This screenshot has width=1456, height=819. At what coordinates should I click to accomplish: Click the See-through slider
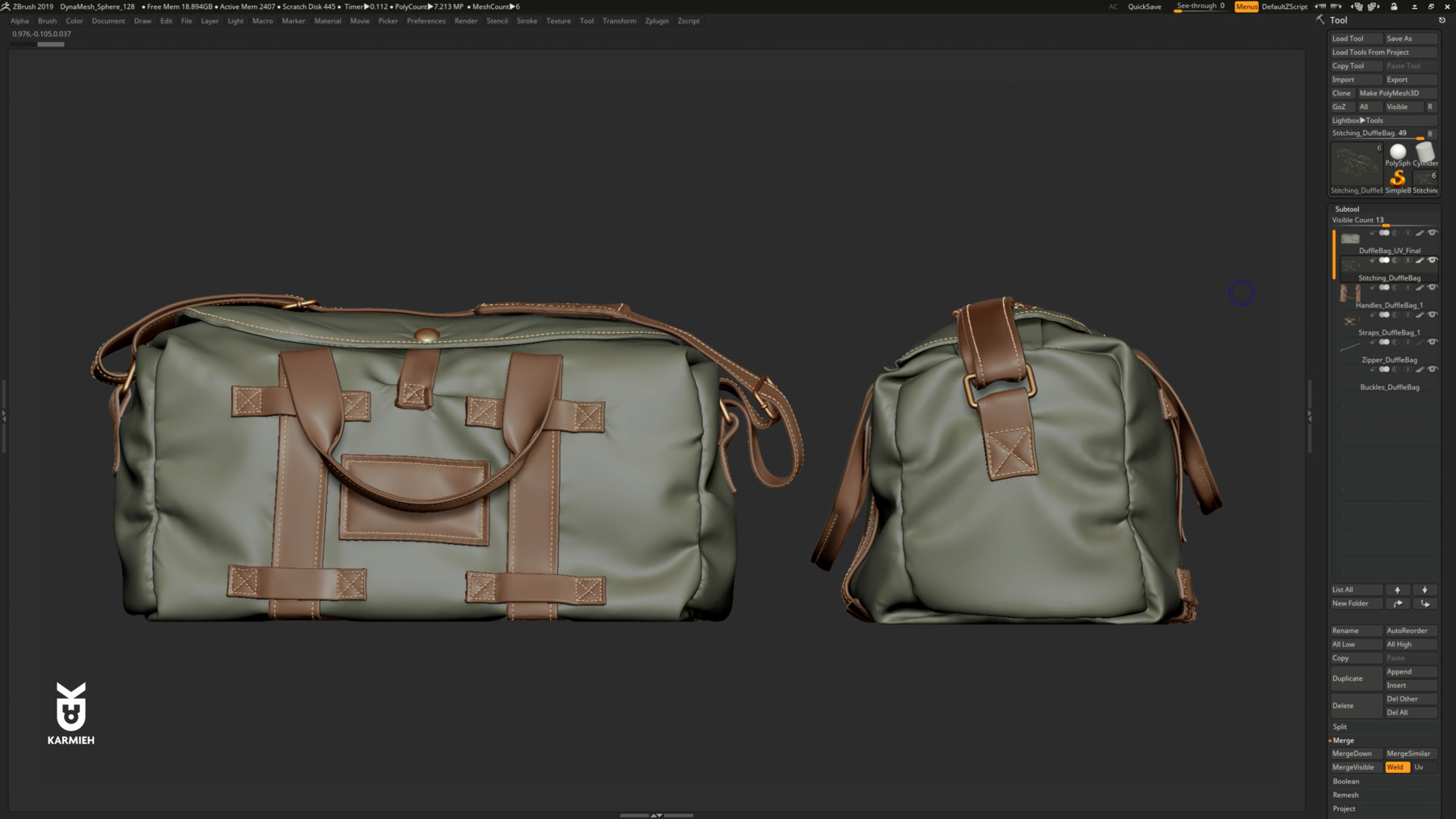point(1200,6)
